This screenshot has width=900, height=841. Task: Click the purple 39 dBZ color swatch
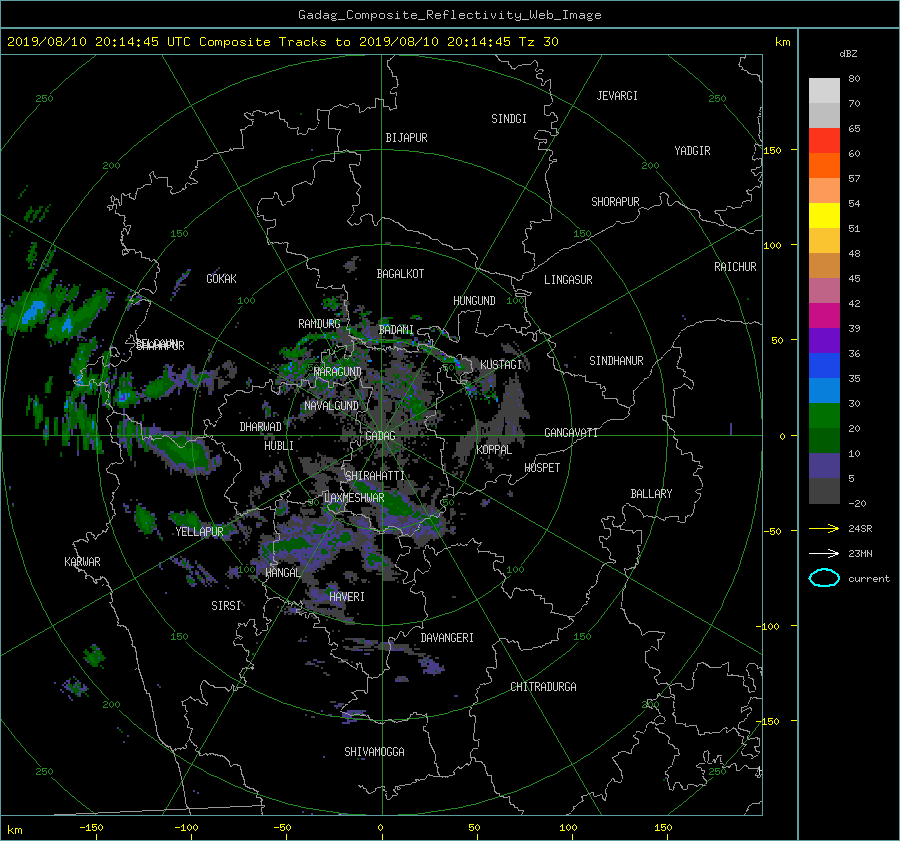pyautogui.click(x=824, y=340)
